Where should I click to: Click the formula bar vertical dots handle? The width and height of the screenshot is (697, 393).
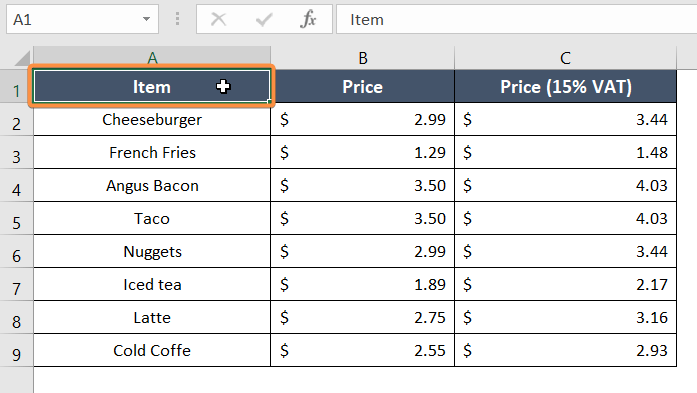(177, 19)
